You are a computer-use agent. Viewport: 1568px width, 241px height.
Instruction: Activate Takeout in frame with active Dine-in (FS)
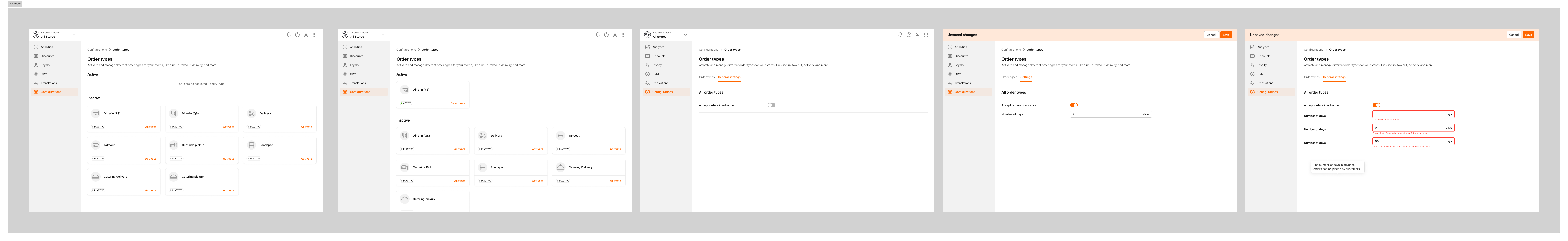[615, 149]
